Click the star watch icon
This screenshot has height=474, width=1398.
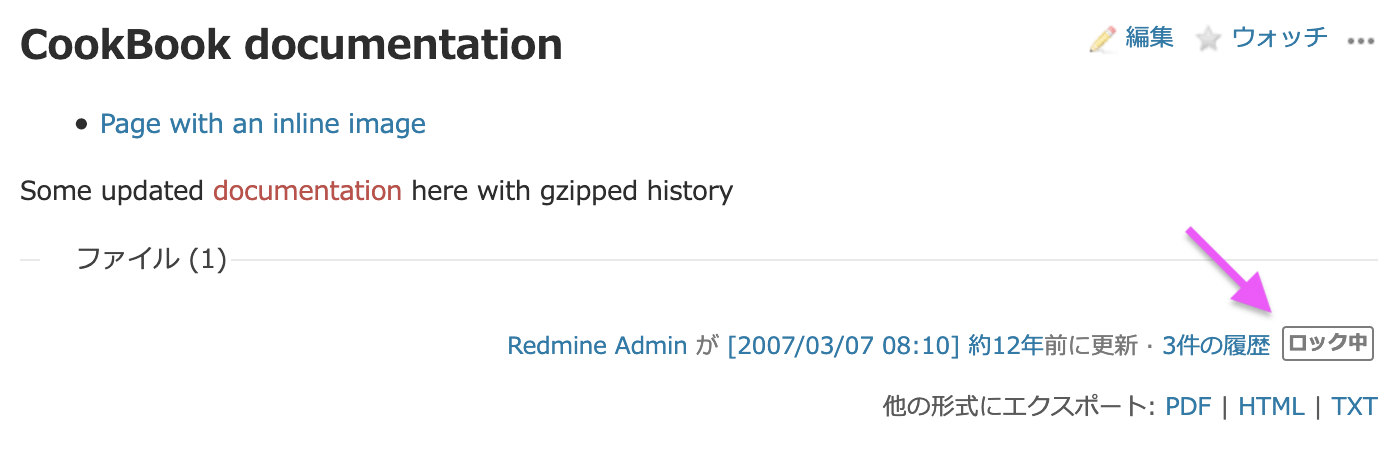click(x=1209, y=40)
